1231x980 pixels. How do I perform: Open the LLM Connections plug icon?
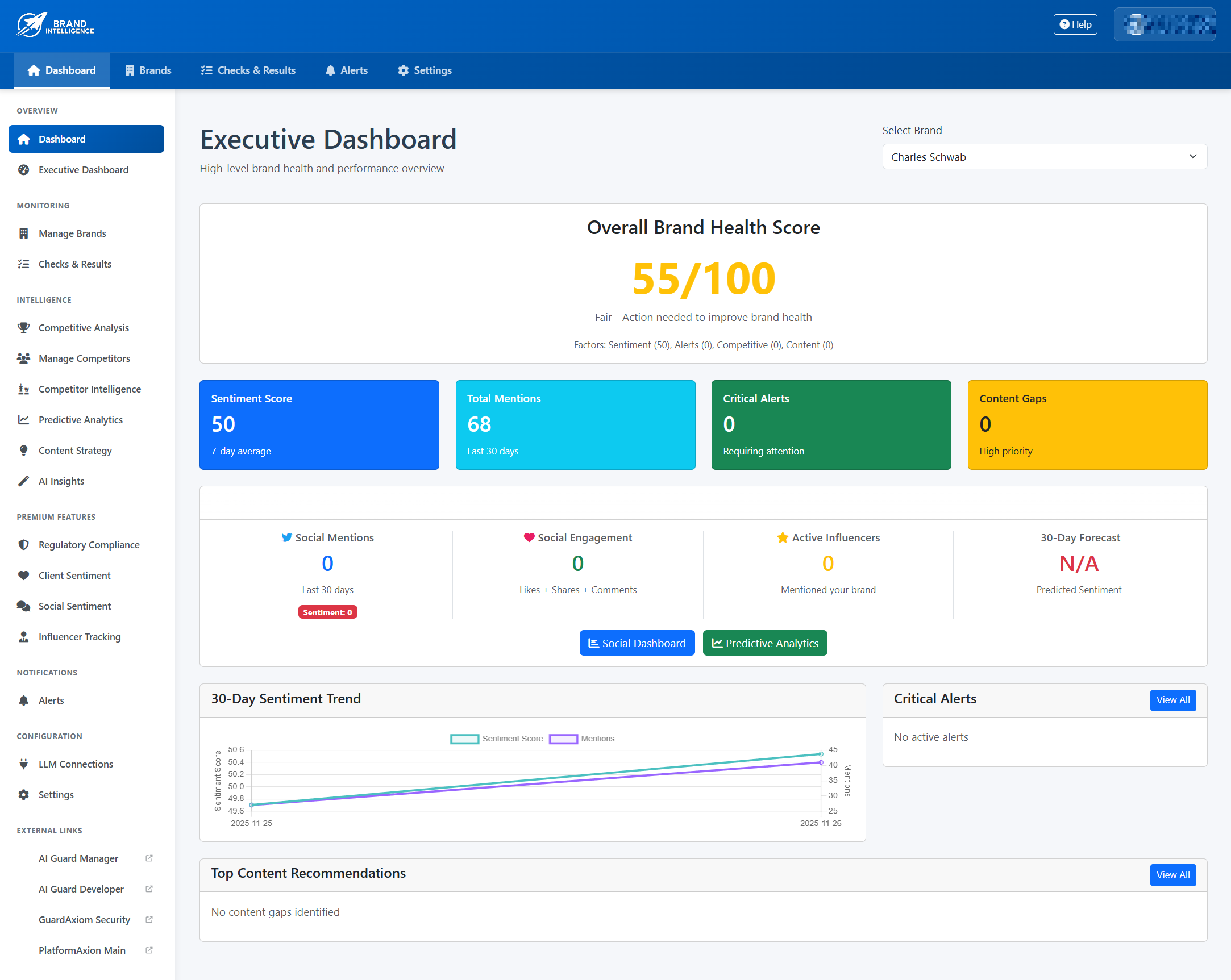23,764
